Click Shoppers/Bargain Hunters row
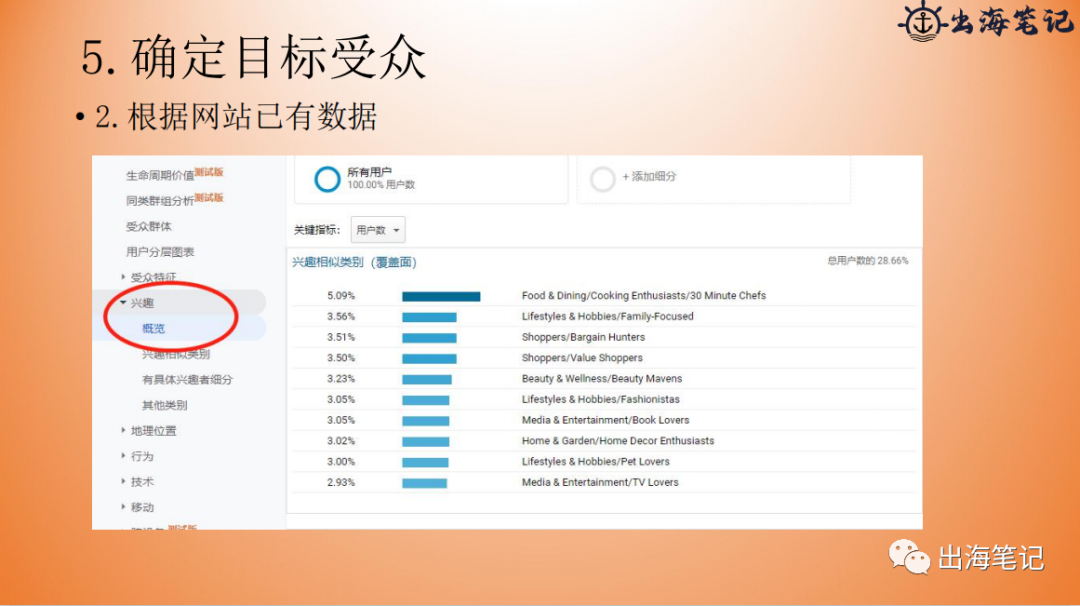The height and width of the screenshot is (606, 1080). point(604,337)
